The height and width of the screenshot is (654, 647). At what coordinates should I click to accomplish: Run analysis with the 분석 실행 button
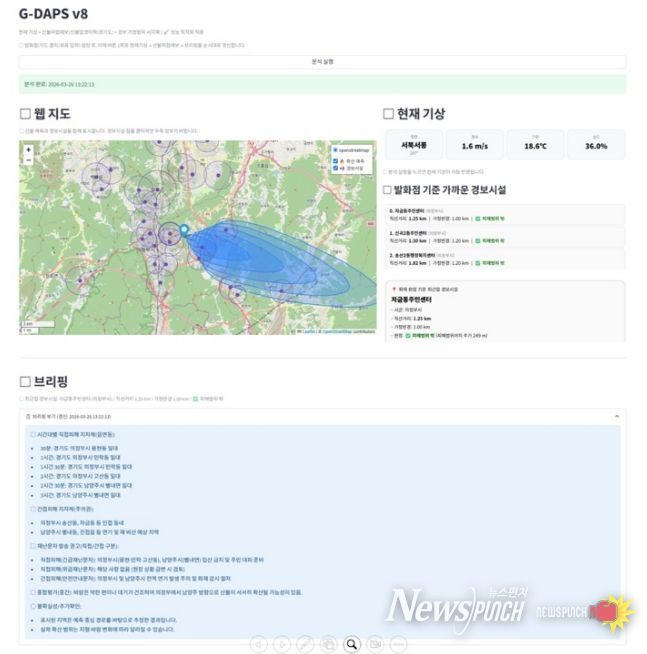322,61
